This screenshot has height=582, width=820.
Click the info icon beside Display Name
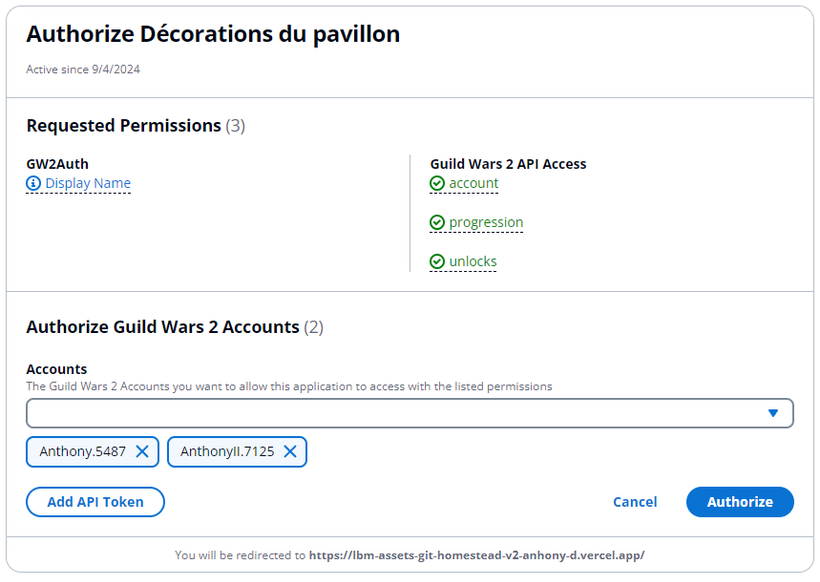click(x=33, y=184)
